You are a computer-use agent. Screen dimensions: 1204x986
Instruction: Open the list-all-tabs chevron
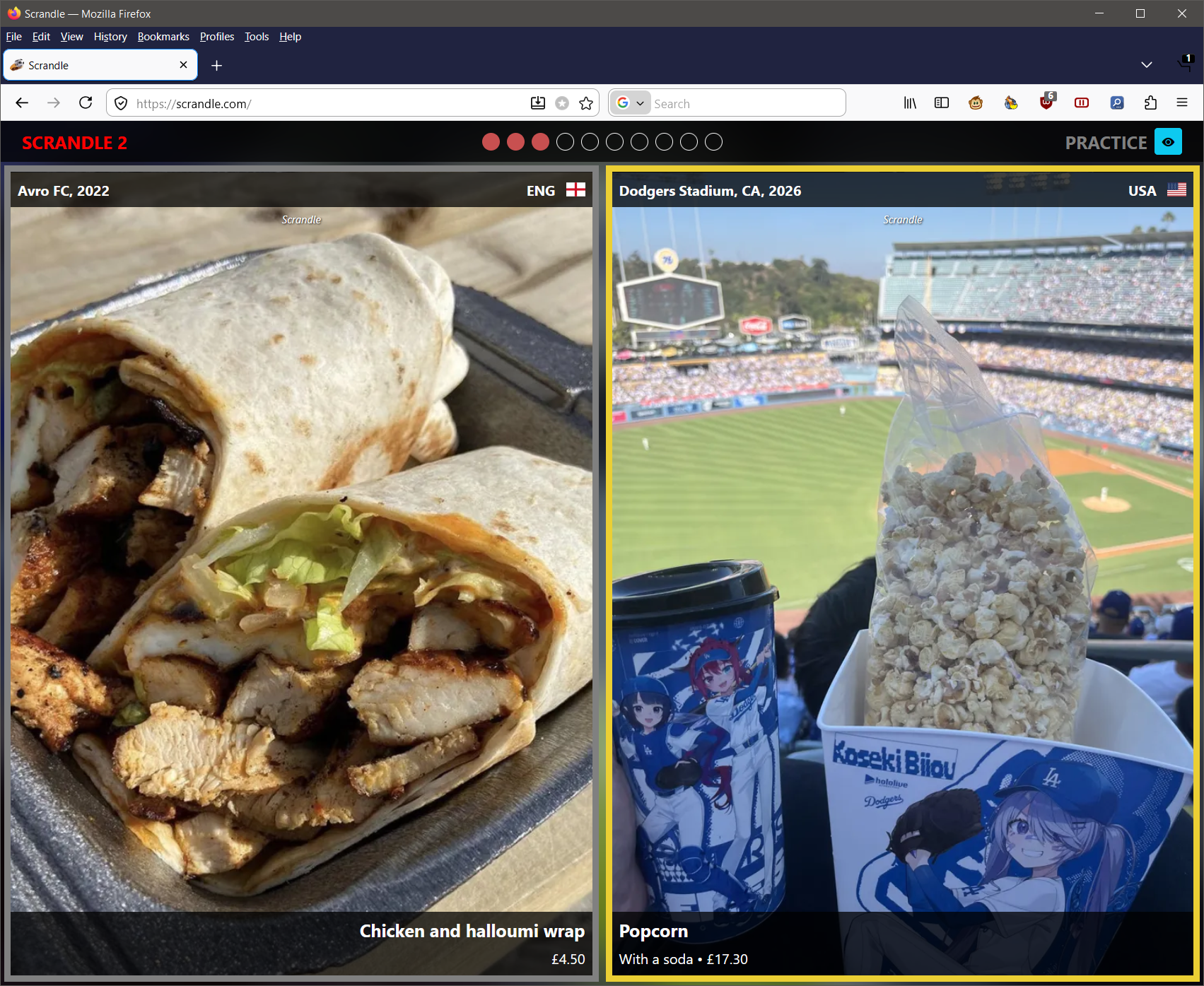pyautogui.click(x=1147, y=65)
